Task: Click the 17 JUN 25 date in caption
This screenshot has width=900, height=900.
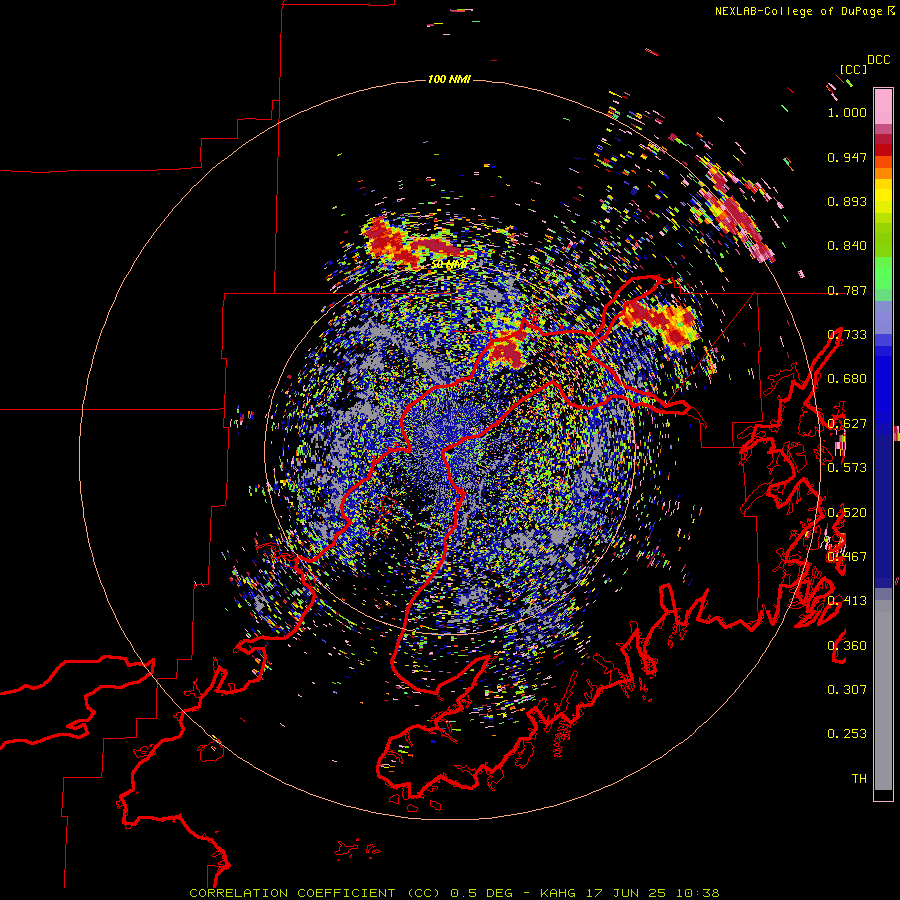Action: pos(626,893)
